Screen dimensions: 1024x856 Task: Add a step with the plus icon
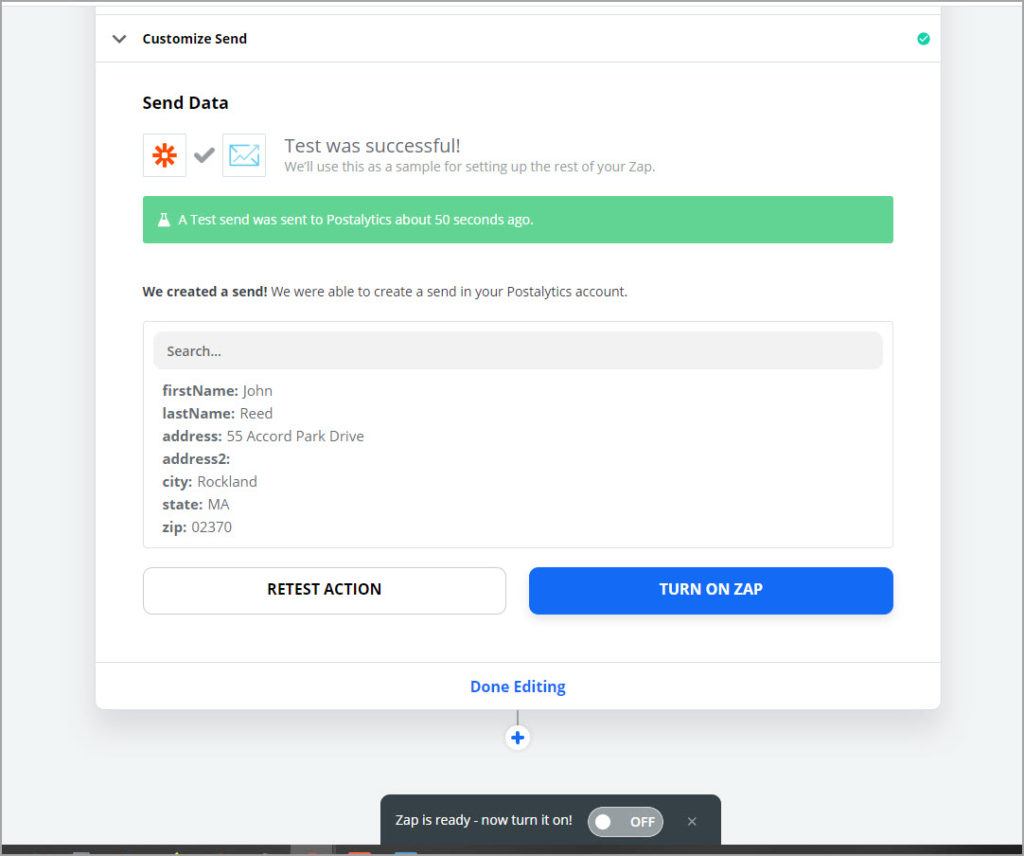coord(517,738)
